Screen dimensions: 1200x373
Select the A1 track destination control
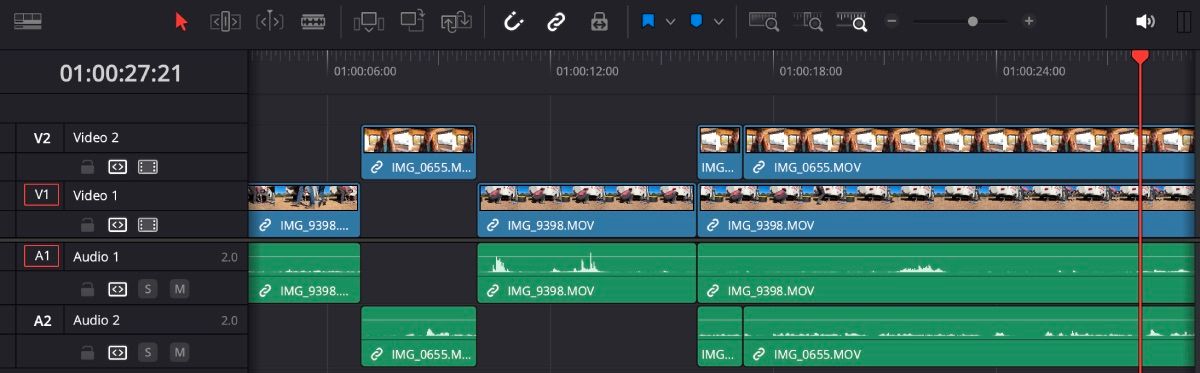tap(42, 257)
